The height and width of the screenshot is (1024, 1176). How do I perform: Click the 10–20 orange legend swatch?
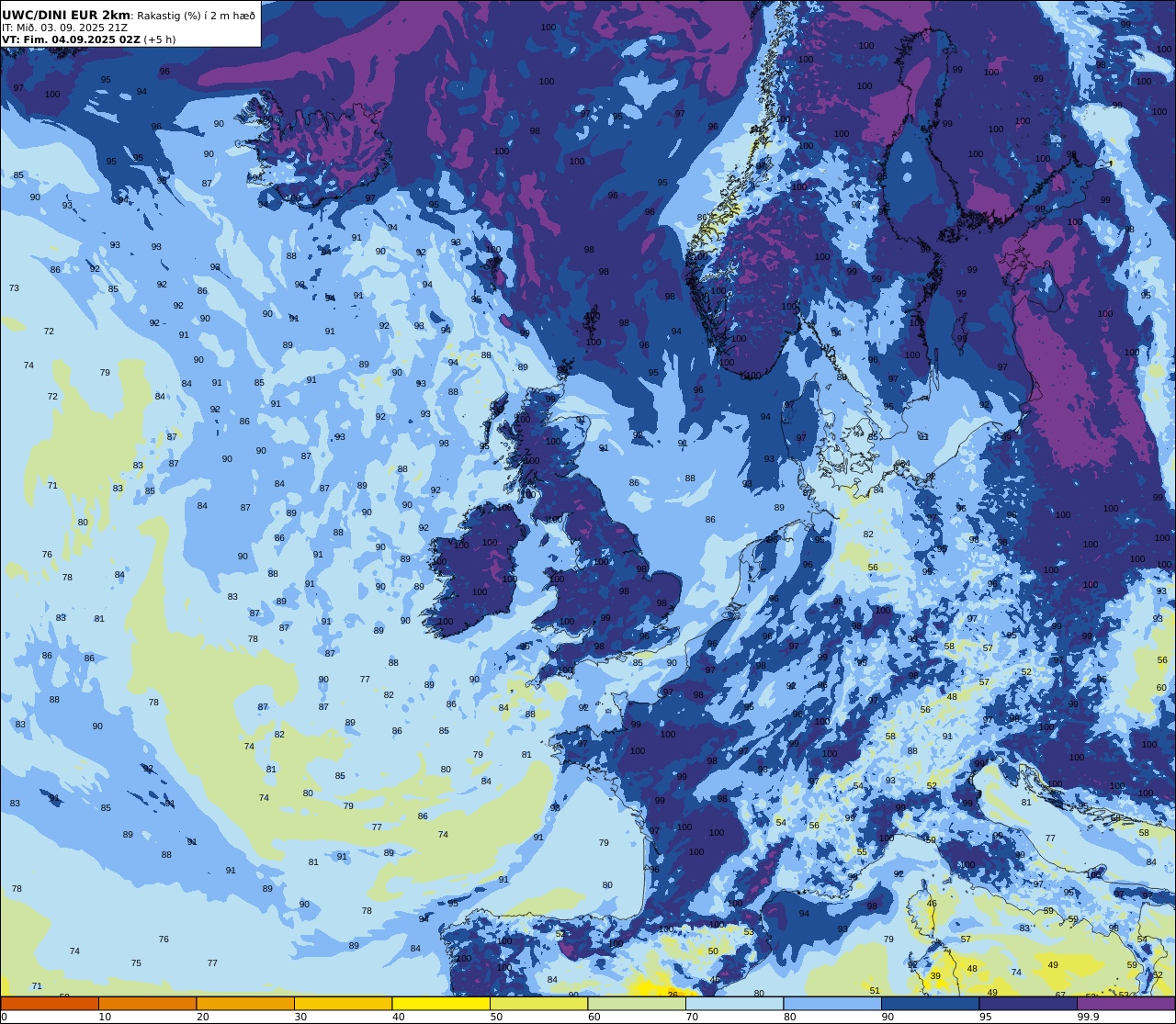147,1003
